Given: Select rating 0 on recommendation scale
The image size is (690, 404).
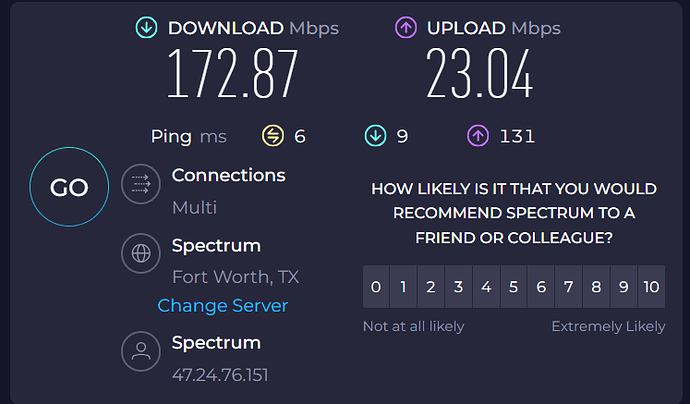Looking at the screenshot, I should 376,288.
